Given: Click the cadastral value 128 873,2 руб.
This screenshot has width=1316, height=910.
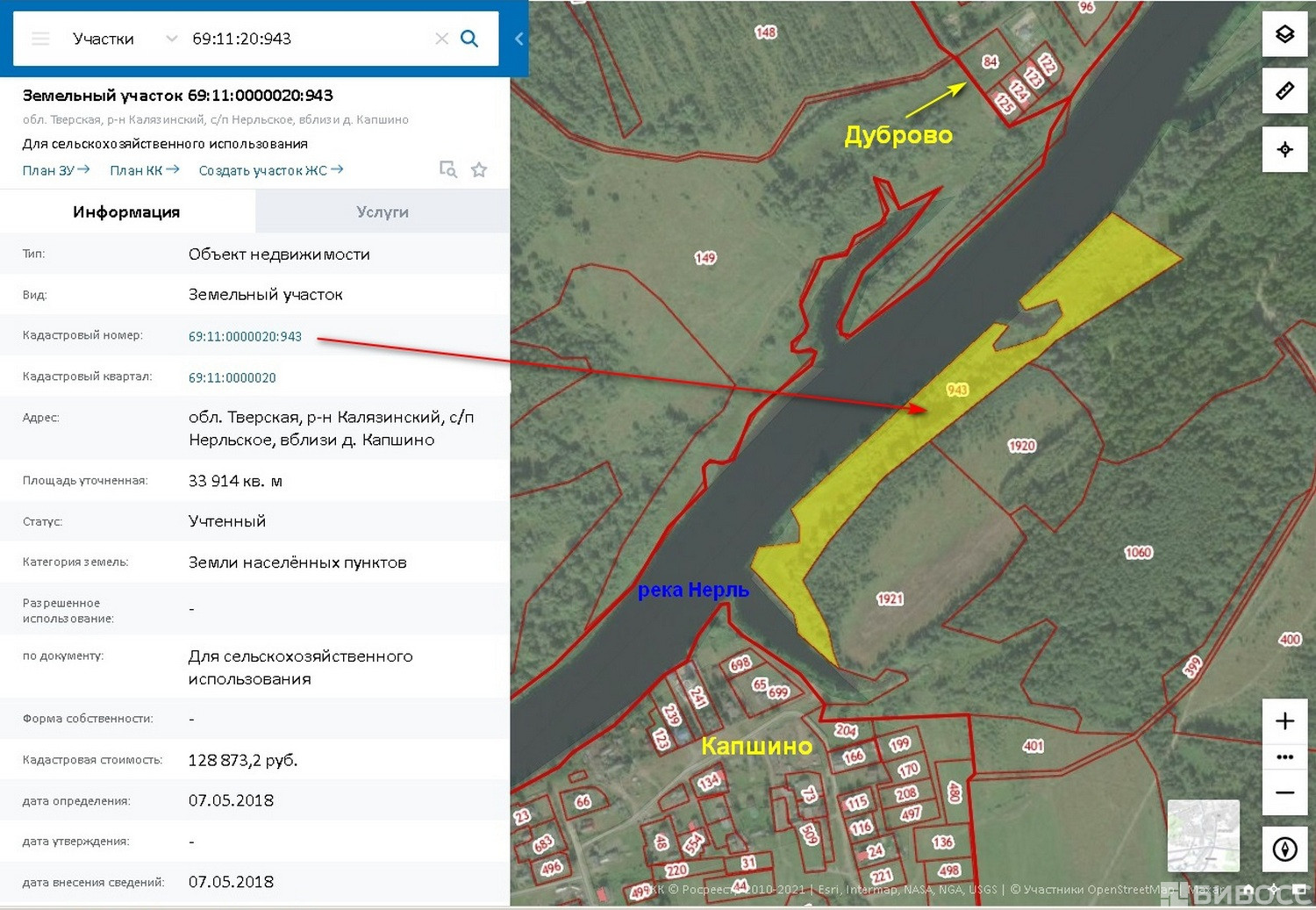Looking at the screenshot, I should [x=243, y=760].
